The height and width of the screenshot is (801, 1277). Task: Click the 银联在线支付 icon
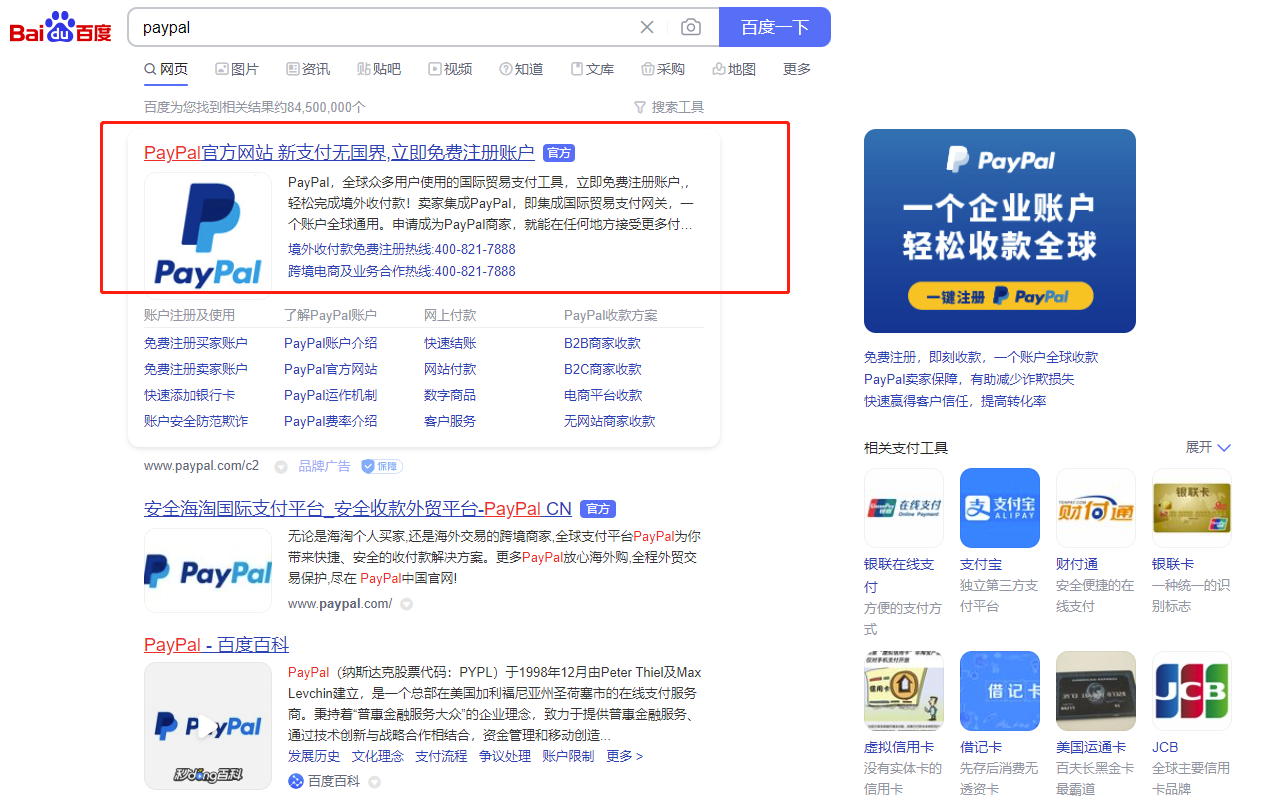click(904, 508)
